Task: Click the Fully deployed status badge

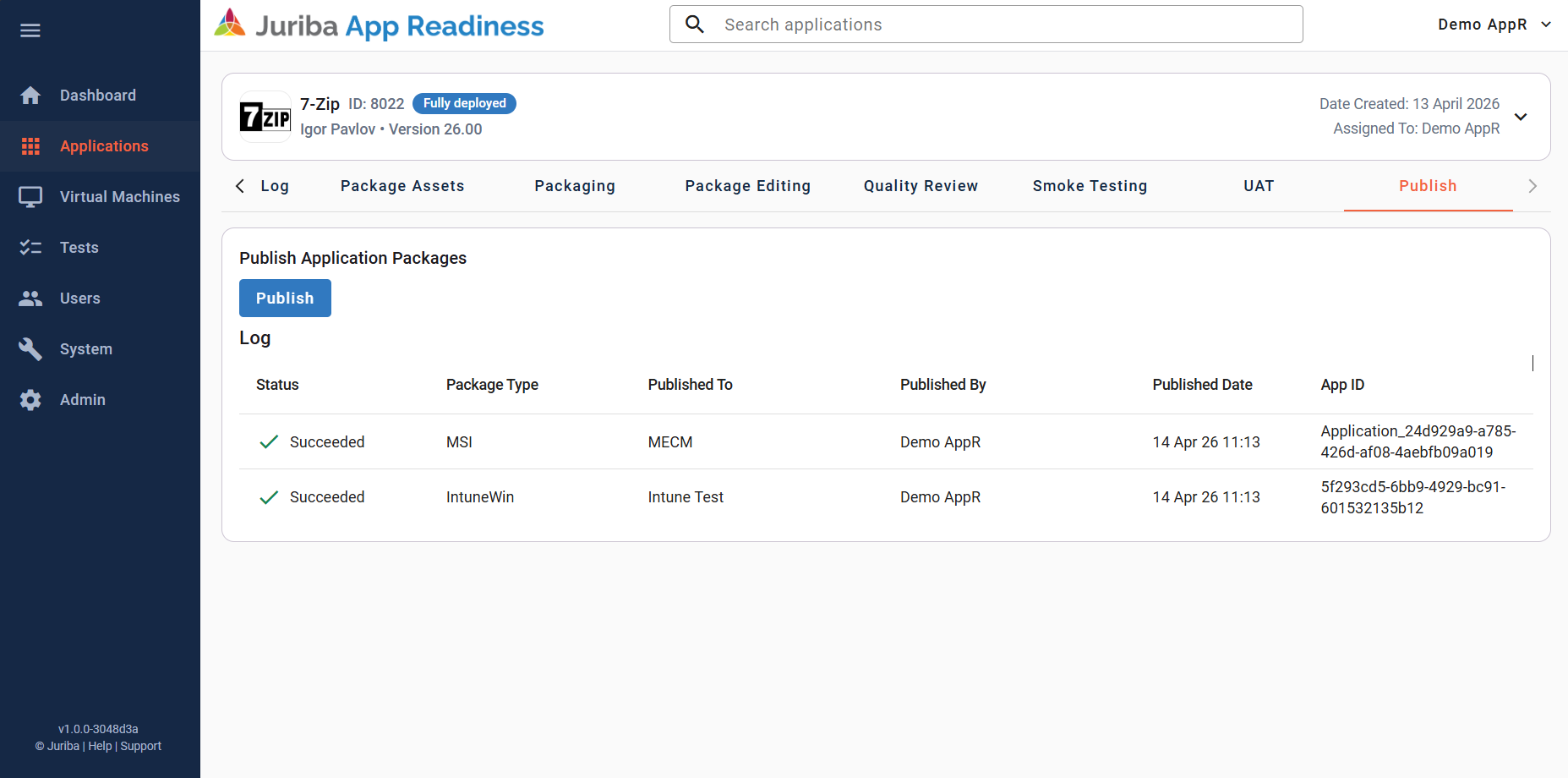Action: [x=464, y=103]
